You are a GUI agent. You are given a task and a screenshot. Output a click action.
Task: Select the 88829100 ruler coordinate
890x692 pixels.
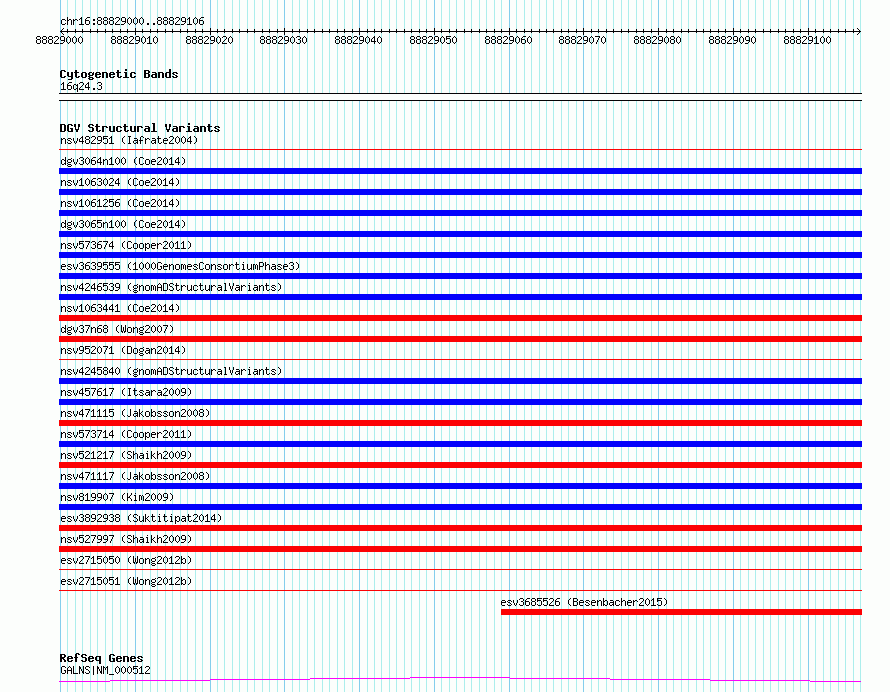tap(807, 40)
